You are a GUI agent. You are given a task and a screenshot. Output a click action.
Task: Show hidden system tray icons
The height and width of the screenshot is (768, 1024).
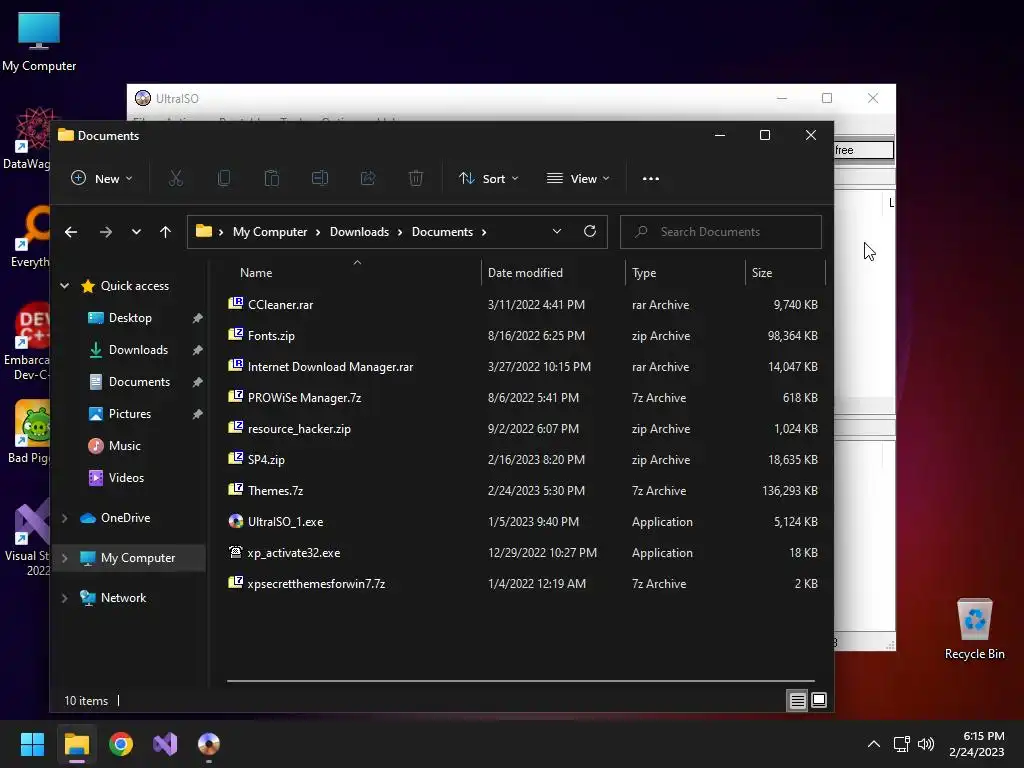pyautogui.click(x=874, y=744)
